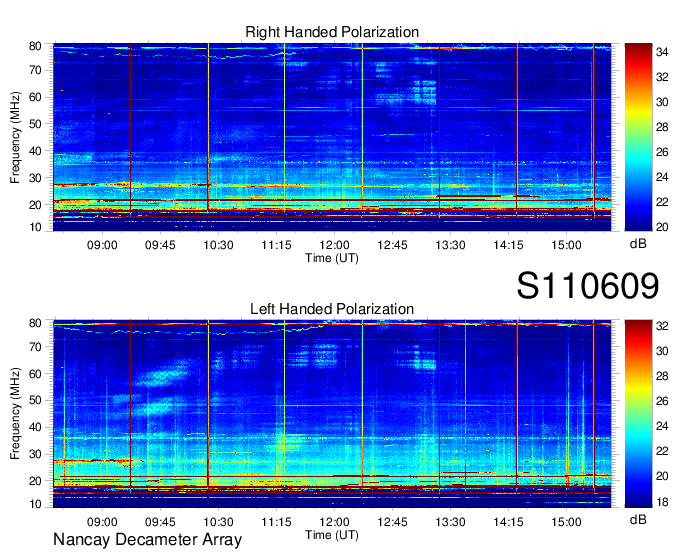Click the 10:30 tick label on the bottom plot
Image resolution: width=680 pixels, height=552 pixels.
click(x=218, y=522)
